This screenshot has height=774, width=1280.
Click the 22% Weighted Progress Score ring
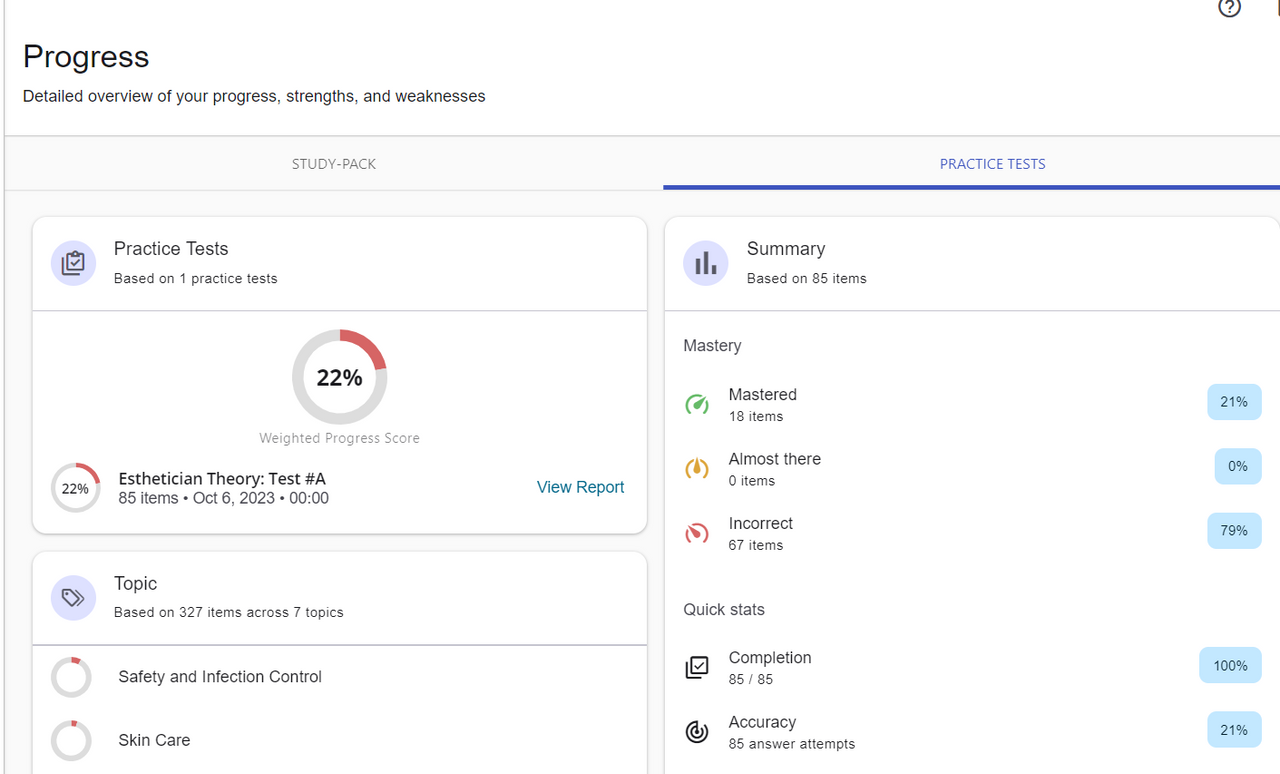(x=340, y=378)
